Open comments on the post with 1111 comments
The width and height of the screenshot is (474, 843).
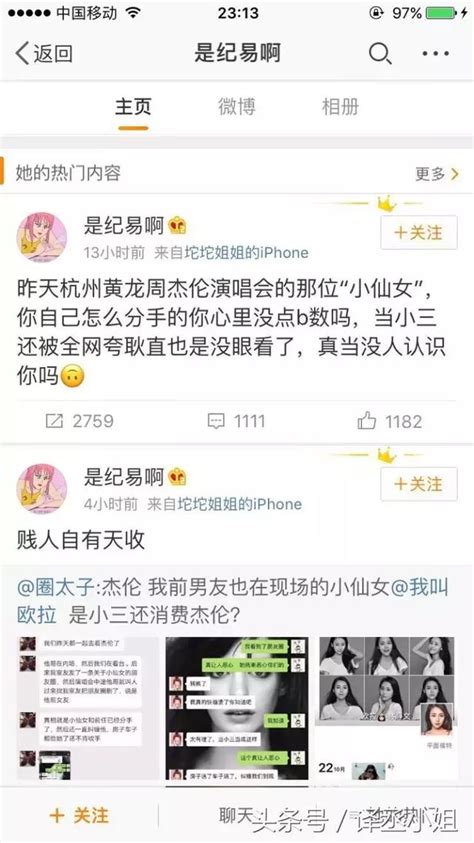[x=236, y=421]
